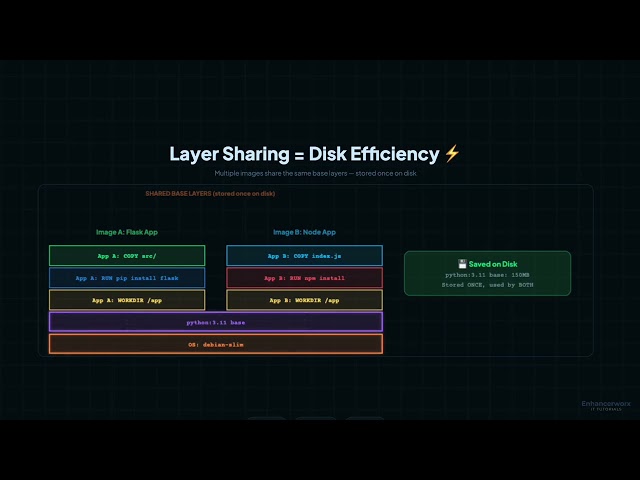640x480 pixels.
Task: Select the 'App B: COPY index.js' layer
Action: tap(304, 256)
